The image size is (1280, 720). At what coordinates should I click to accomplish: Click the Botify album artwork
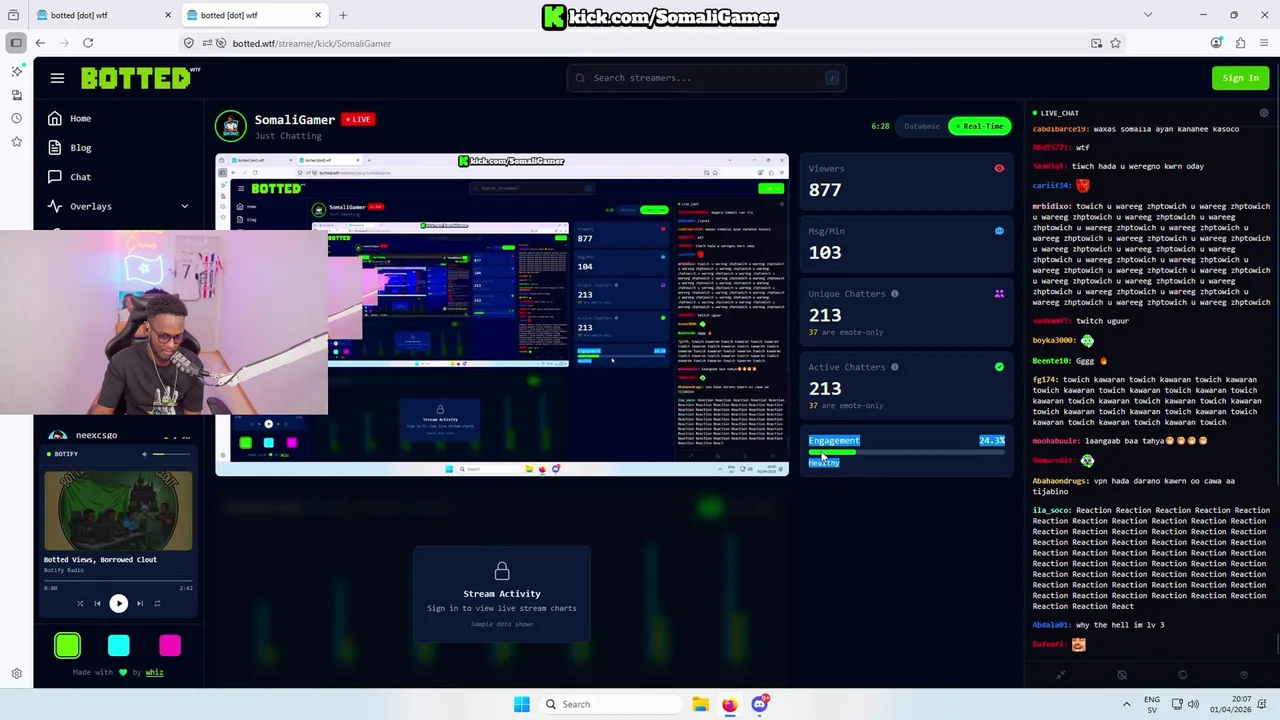(x=118, y=510)
